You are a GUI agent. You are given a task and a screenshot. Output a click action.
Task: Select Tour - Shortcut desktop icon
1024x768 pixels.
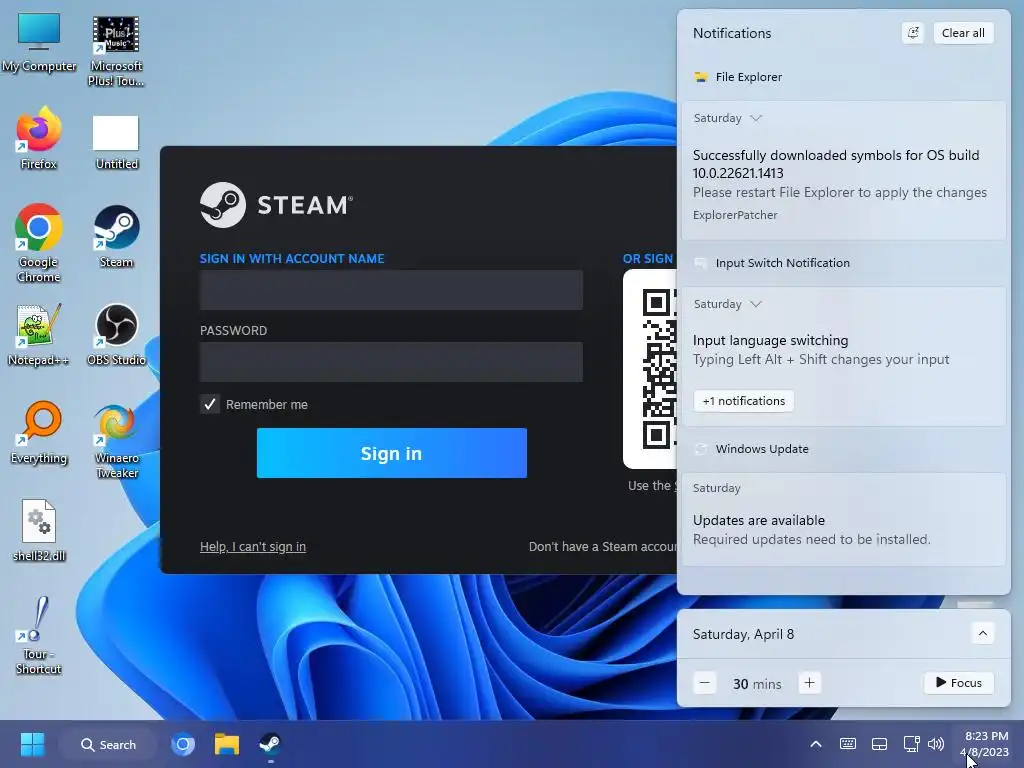[39, 635]
